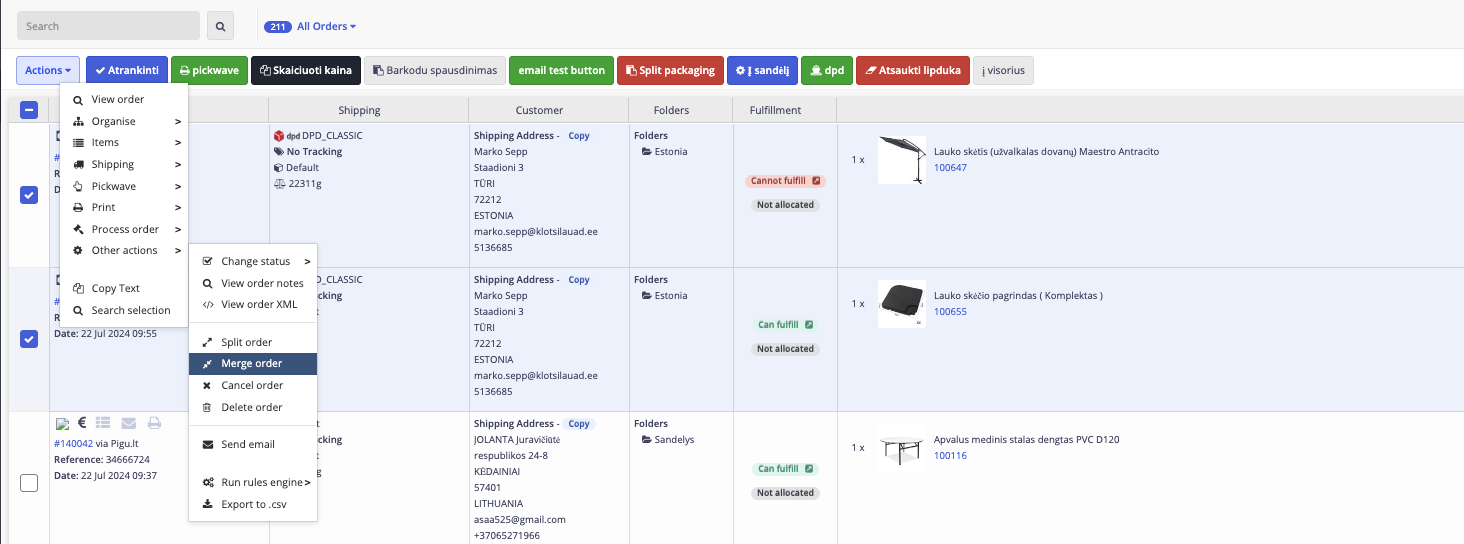Uncheck the first Marko Sepp order checkbox
The width and height of the screenshot is (1464, 544).
[x=29, y=195]
